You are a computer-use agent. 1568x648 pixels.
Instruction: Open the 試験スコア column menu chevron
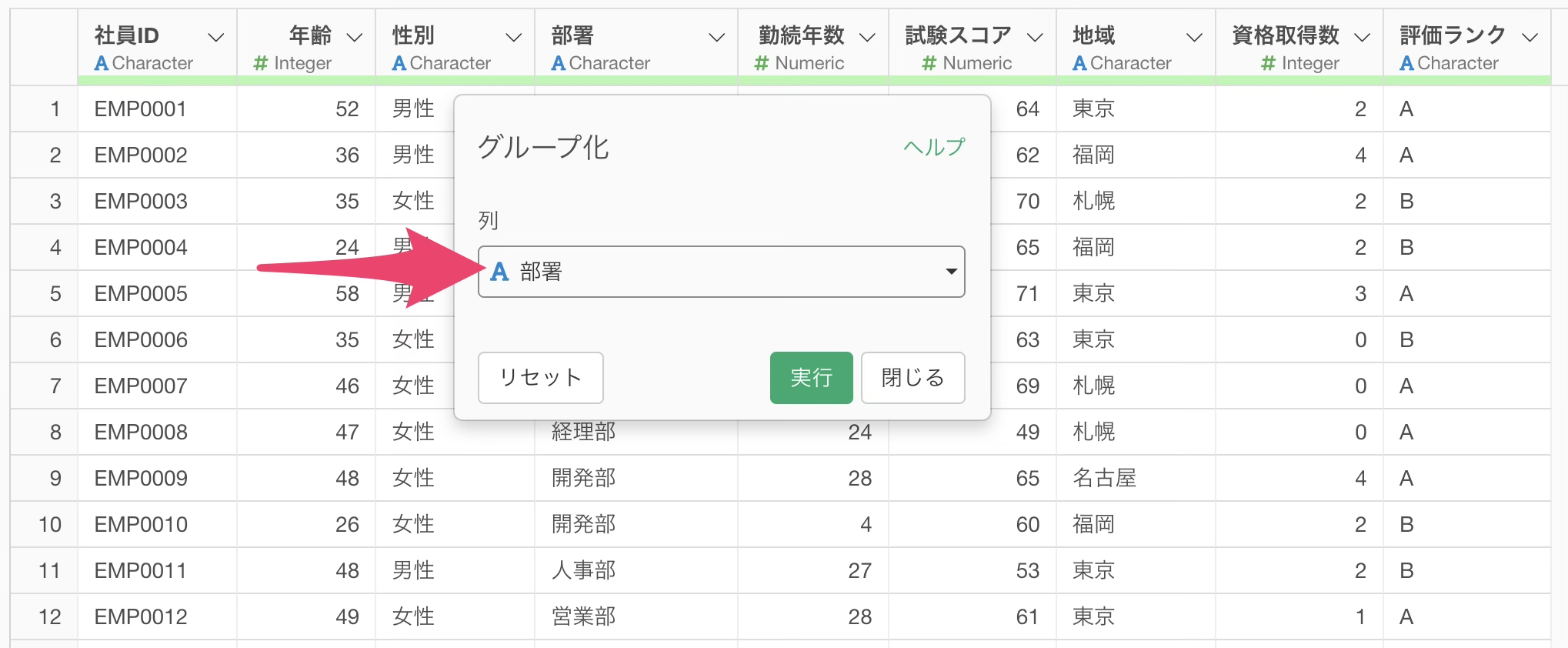point(1035,37)
